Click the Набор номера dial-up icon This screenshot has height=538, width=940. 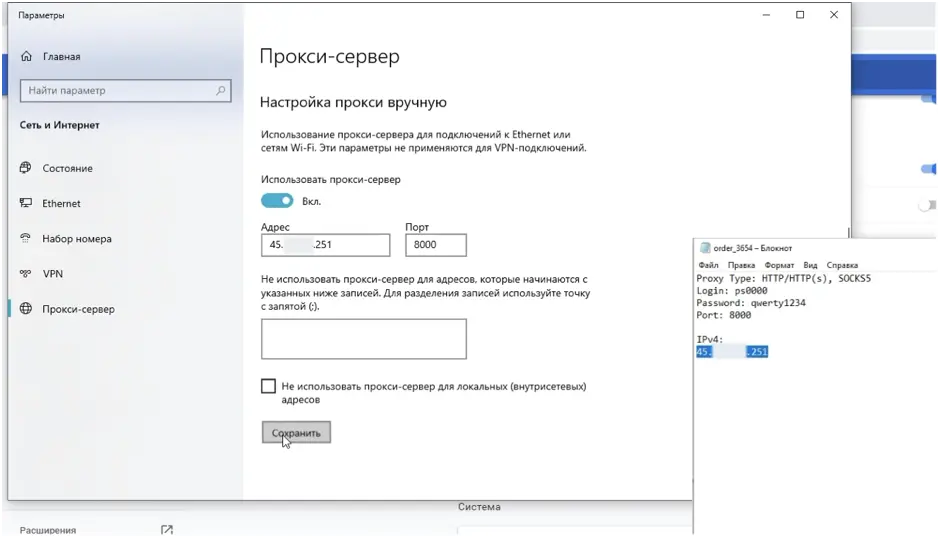coord(25,238)
